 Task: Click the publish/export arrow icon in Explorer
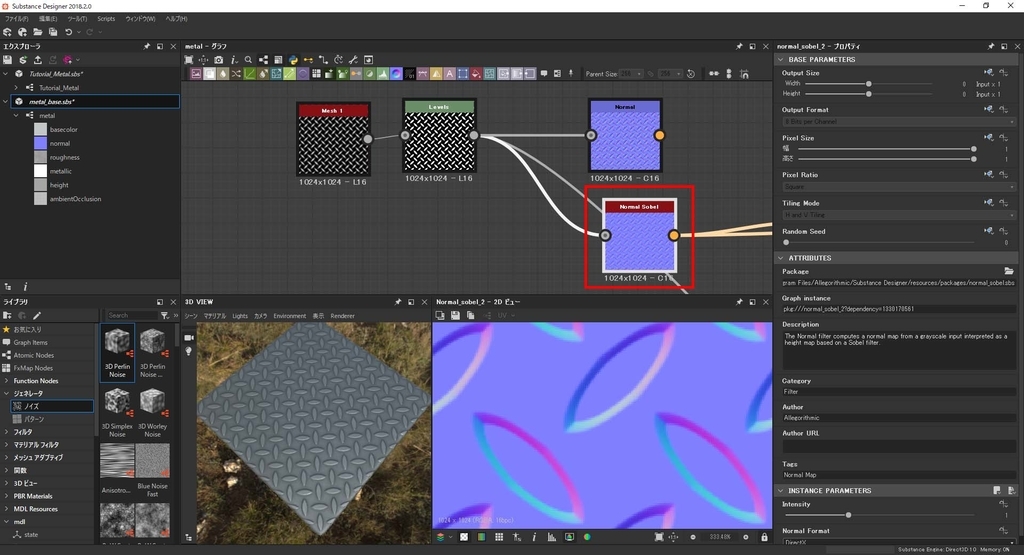pos(38,60)
